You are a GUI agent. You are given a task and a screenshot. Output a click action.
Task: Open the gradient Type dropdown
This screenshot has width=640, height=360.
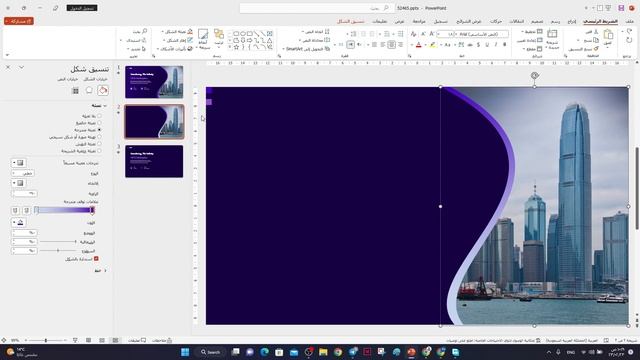[x=23, y=173]
